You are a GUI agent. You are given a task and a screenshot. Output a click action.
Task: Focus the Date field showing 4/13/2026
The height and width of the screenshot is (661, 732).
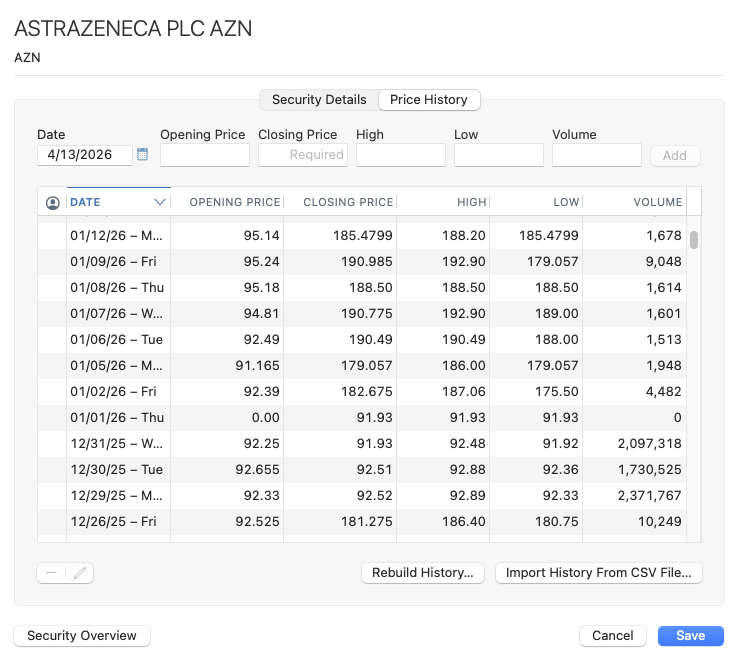pyautogui.click(x=85, y=155)
